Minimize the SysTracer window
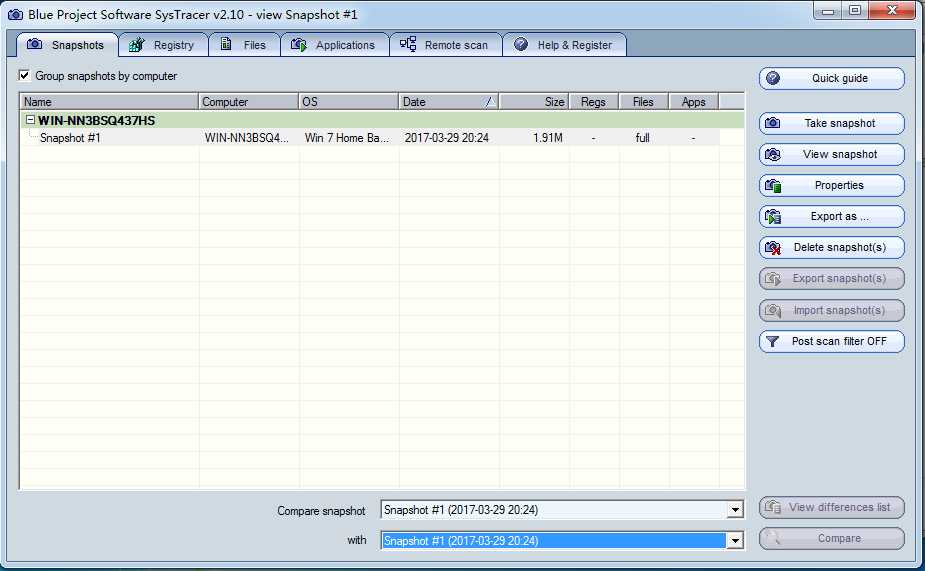Viewport: 925px width, 571px height. pyautogui.click(x=828, y=10)
